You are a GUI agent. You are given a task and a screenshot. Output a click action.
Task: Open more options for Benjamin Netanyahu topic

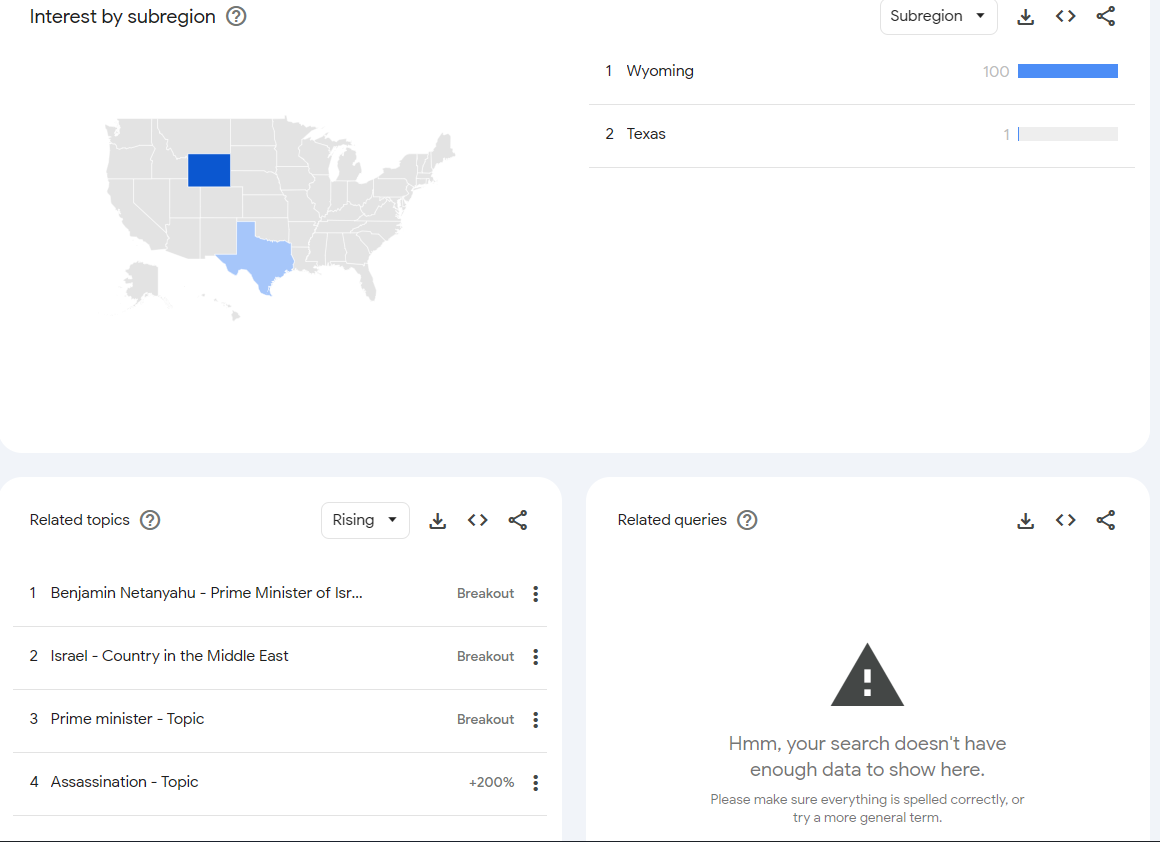(536, 593)
